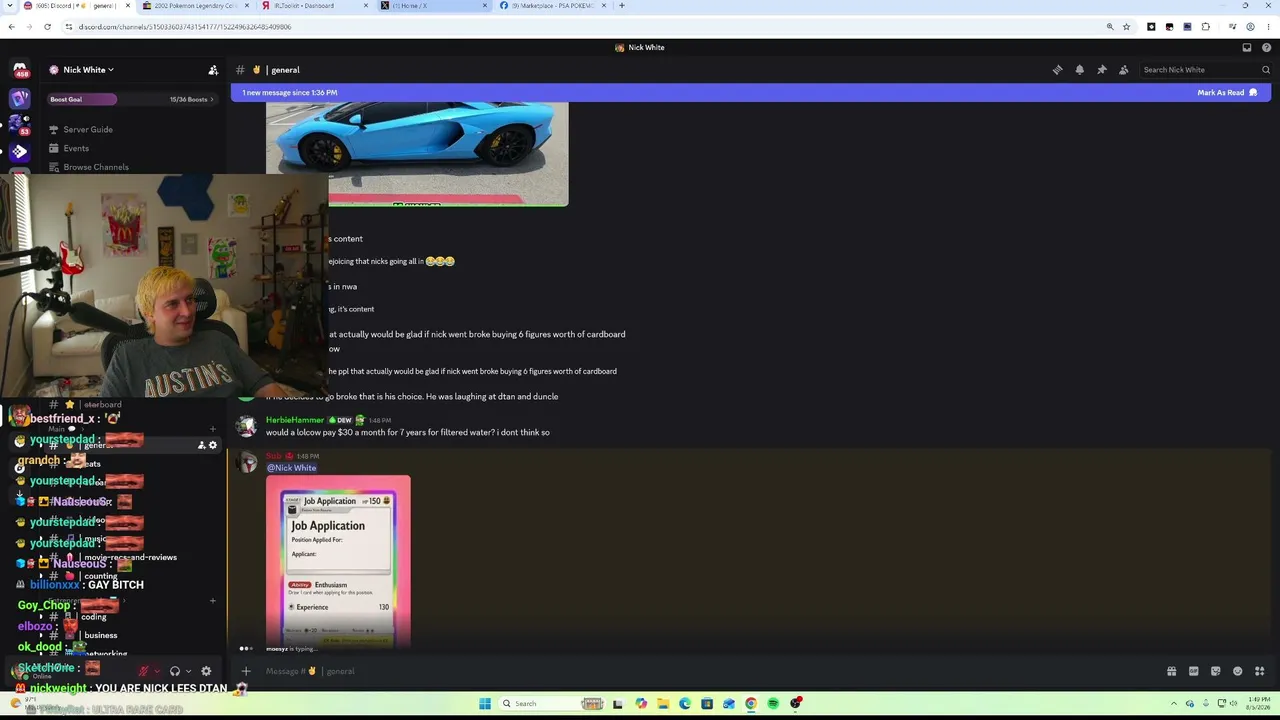Open the Extensions puzzle icon

(x=1205, y=27)
